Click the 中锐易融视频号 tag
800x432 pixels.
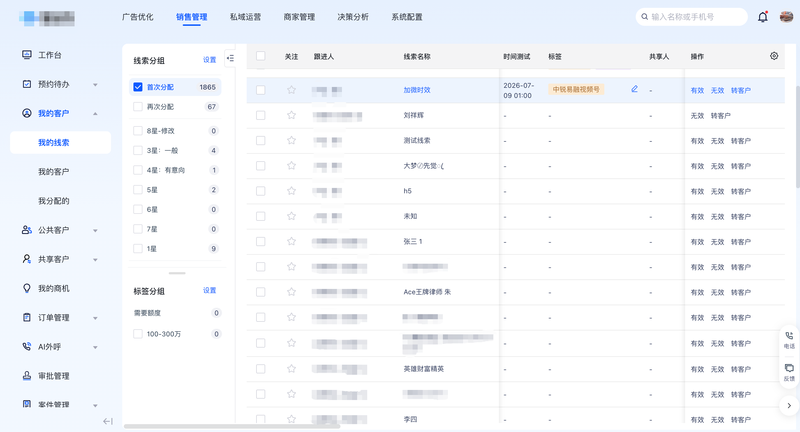576,89
